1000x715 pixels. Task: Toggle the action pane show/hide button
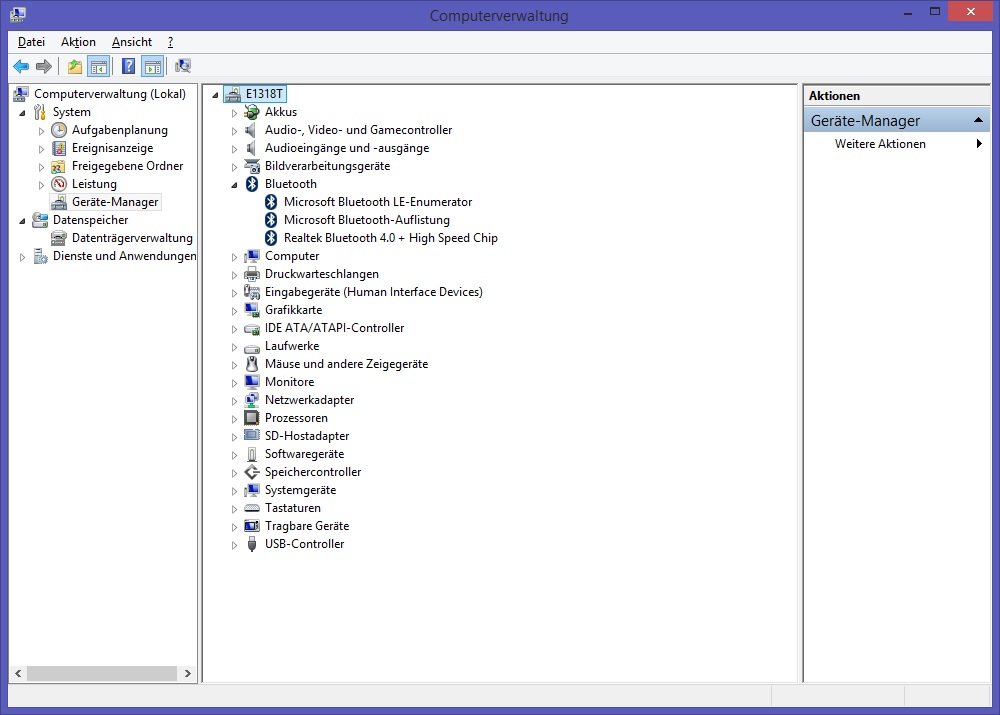[152, 66]
